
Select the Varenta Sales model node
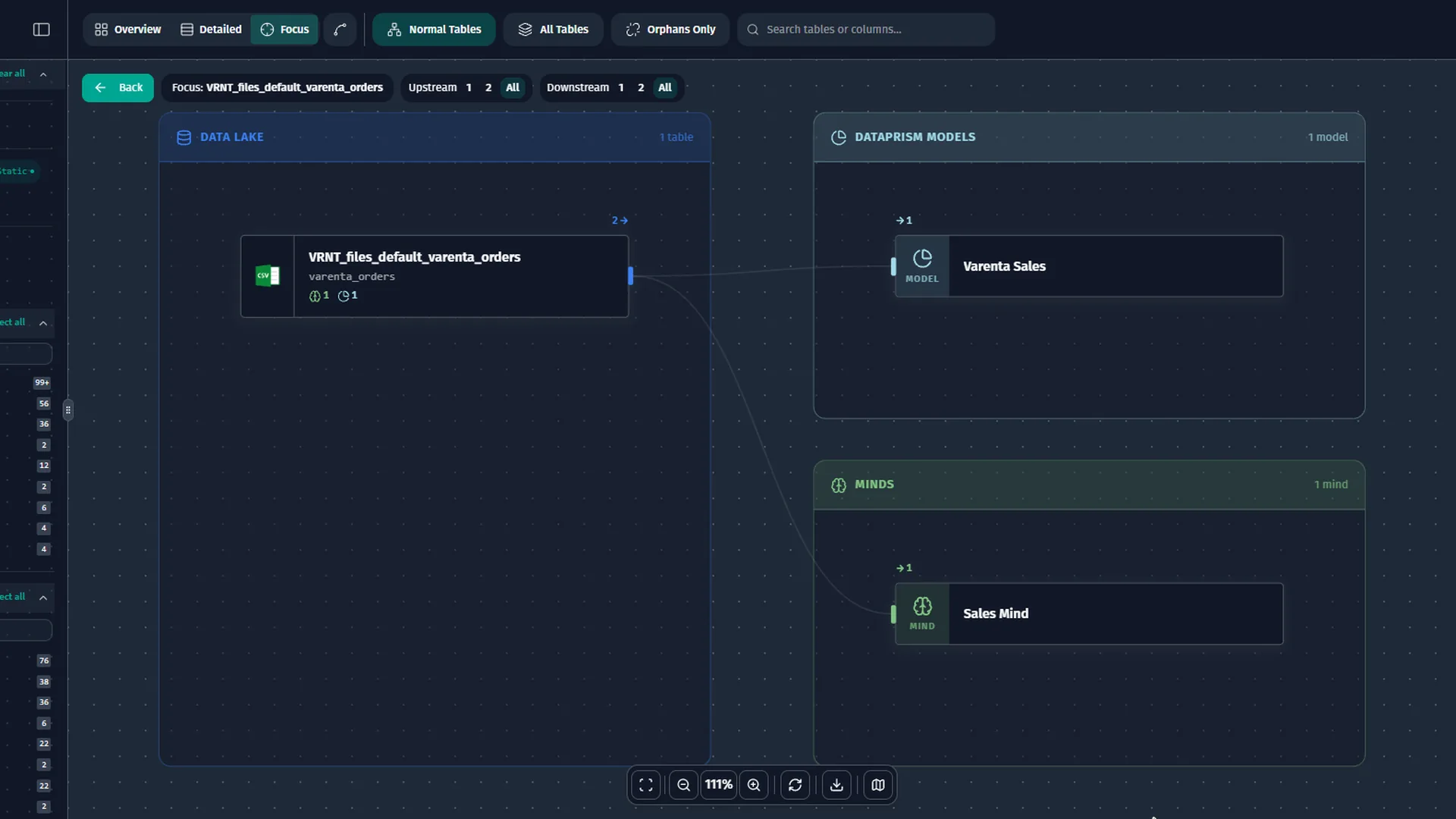(1089, 266)
